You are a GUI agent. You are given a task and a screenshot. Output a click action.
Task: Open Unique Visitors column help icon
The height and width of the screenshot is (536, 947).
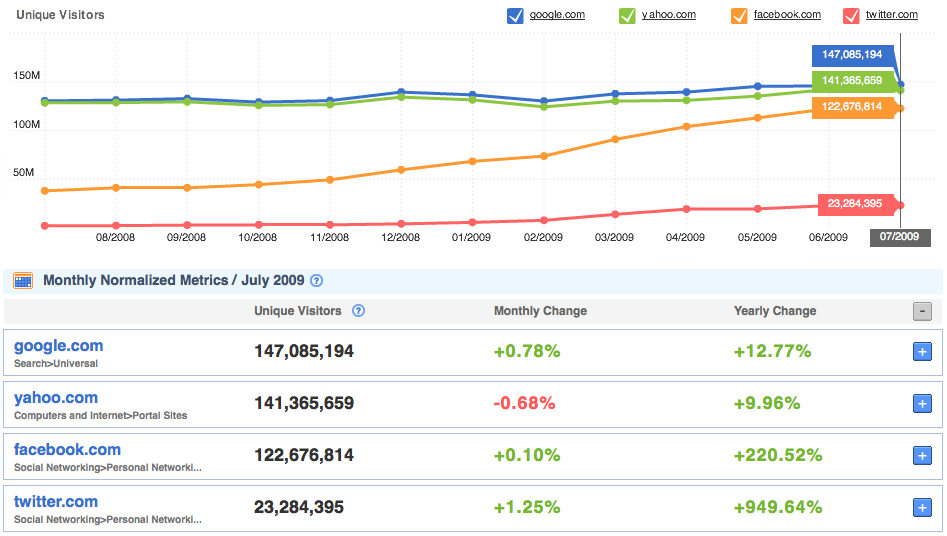coord(358,311)
